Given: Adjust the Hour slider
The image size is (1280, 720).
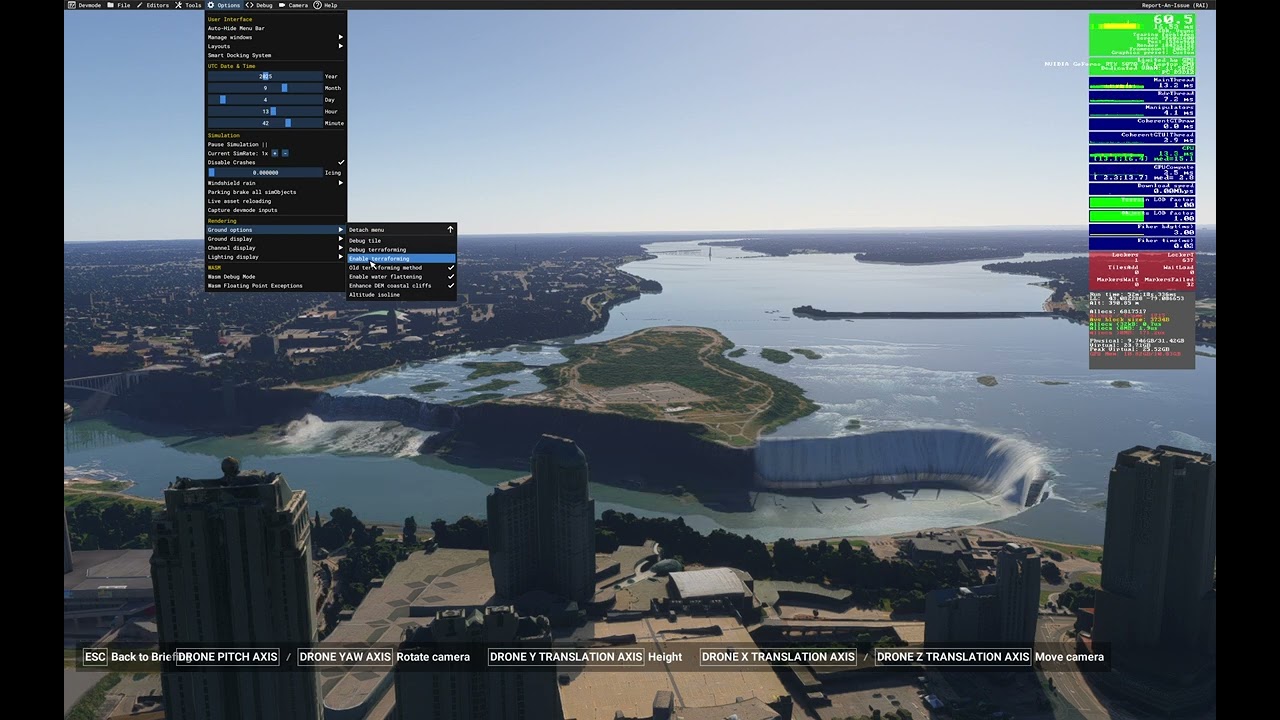Looking at the screenshot, I should [x=265, y=111].
